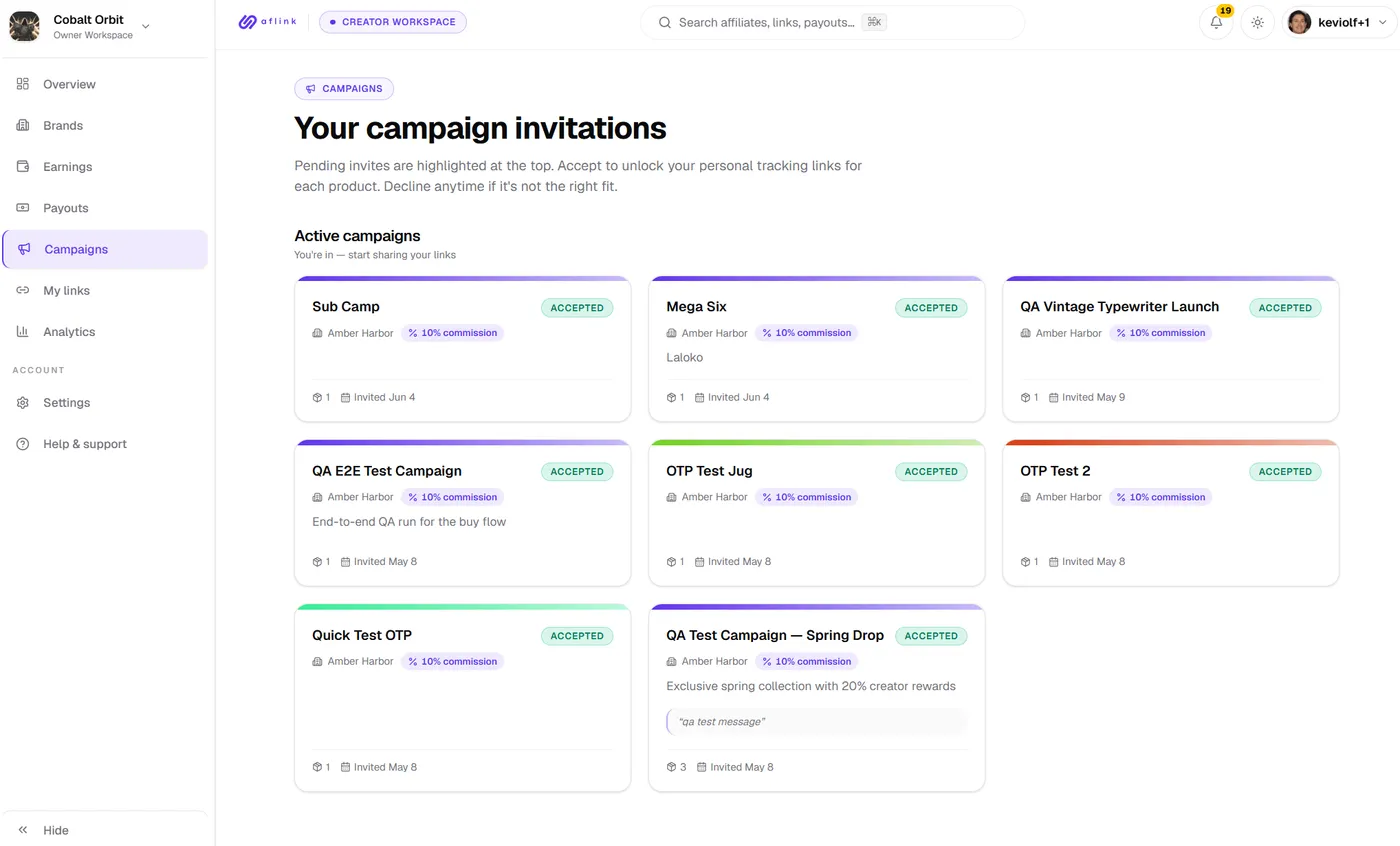Click the Settings gear icon
The image size is (1400, 846).
(x=23, y=403)
